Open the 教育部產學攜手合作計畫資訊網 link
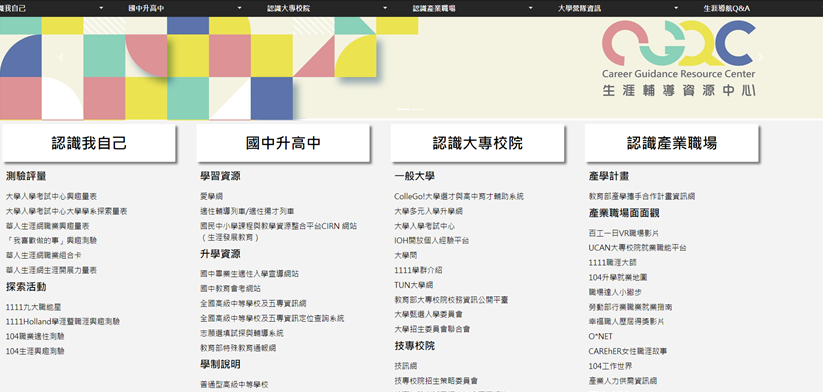The width and height of the screenshot is (823, 392). [642, 196]
